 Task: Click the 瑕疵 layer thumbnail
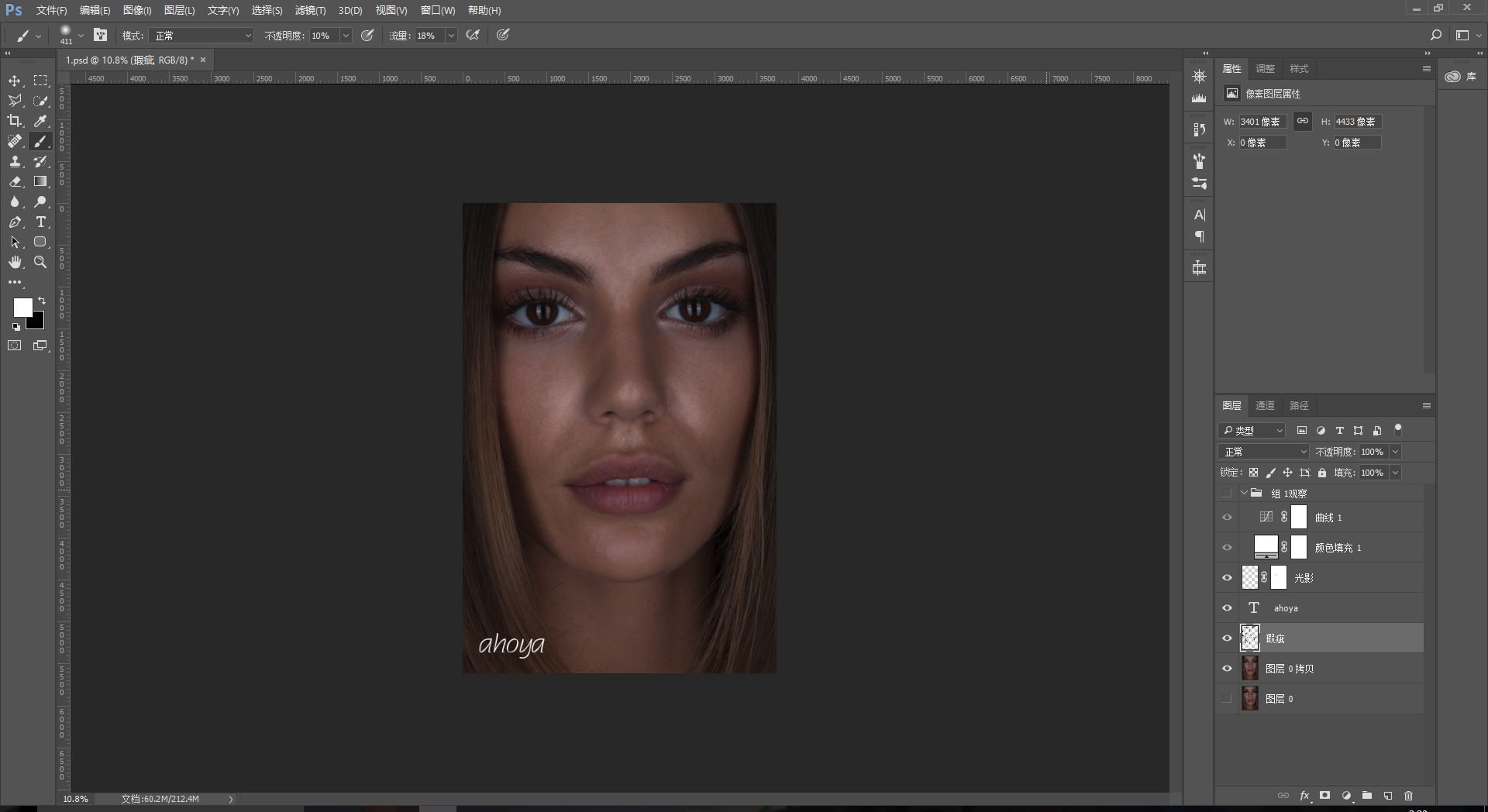pos(1250,638)
